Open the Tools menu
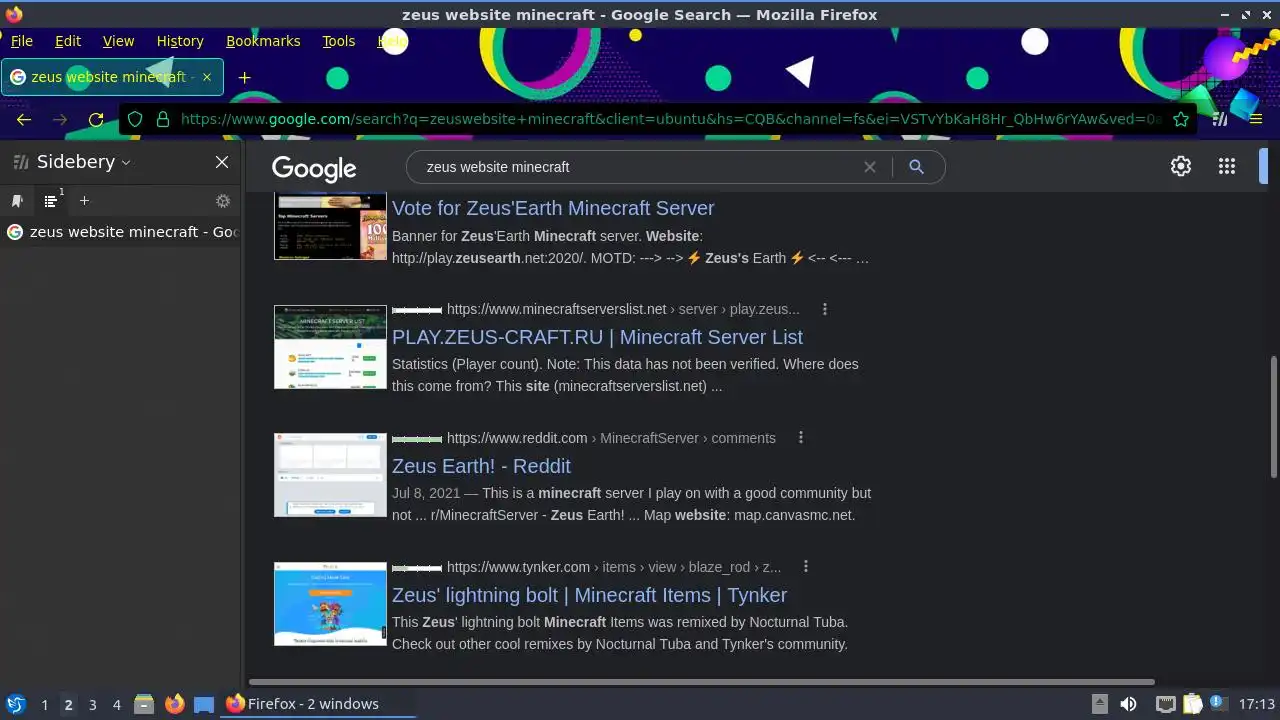 (339, 41)
